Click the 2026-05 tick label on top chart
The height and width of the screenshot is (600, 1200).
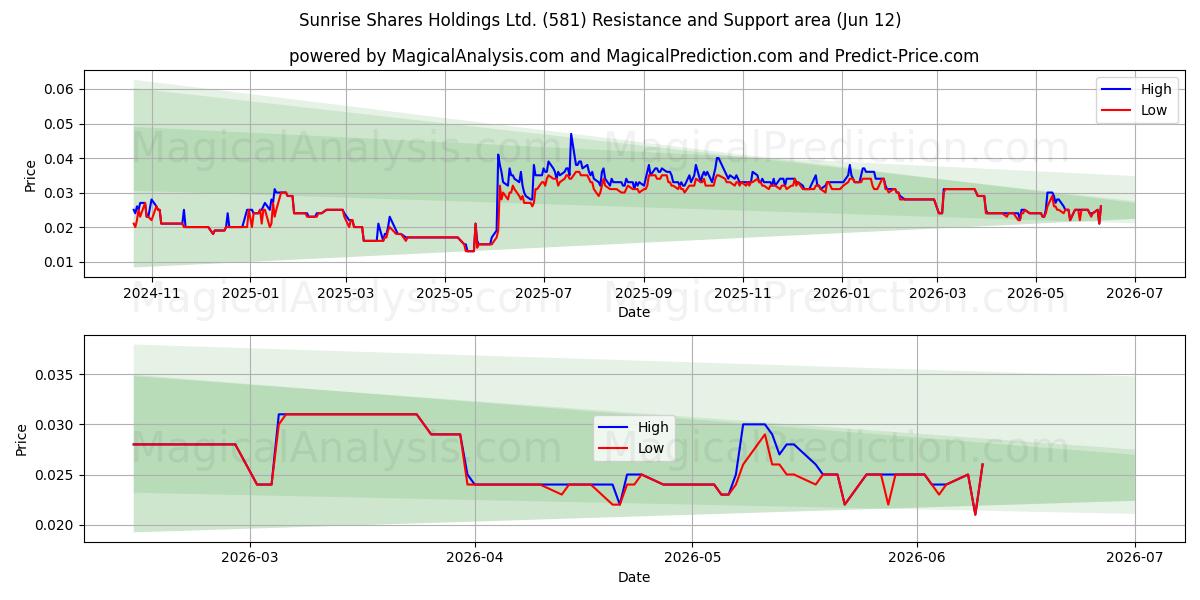tap(1035, 294)
